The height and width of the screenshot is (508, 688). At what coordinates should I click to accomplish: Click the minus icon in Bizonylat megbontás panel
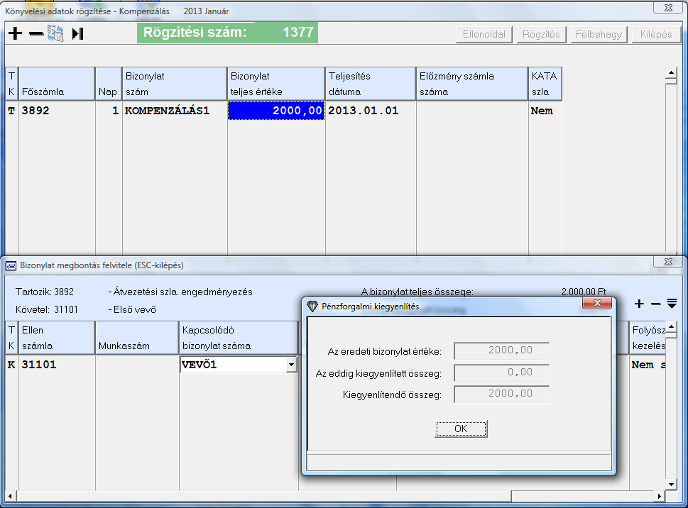[x=656, y=303]
